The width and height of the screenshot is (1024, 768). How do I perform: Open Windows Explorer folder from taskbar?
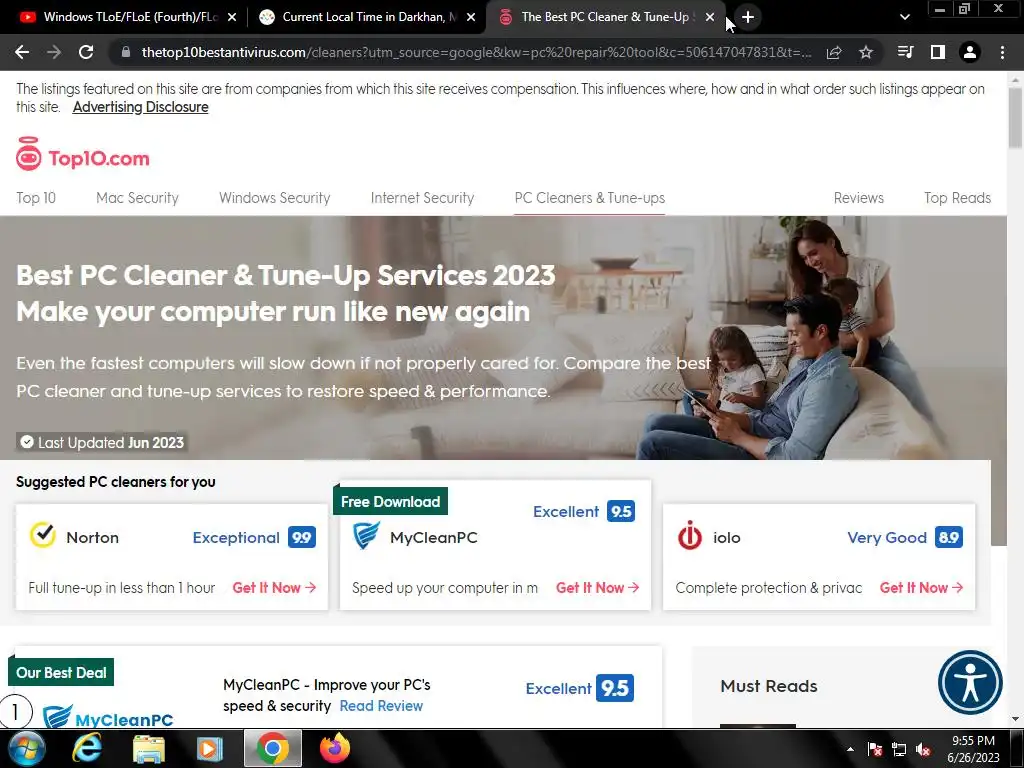click(x=148, y=749)
